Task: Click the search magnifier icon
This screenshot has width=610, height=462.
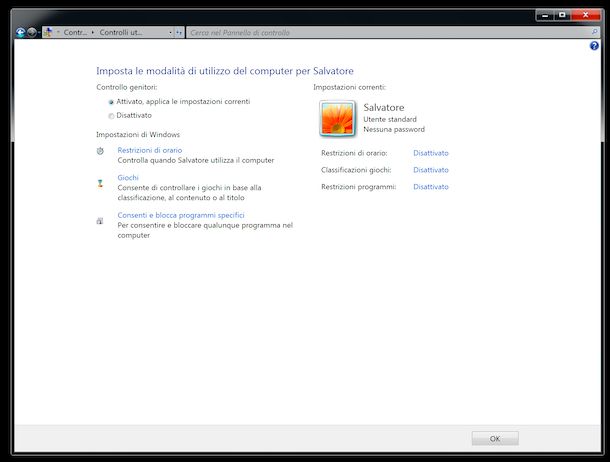Action: pos(594,32)
